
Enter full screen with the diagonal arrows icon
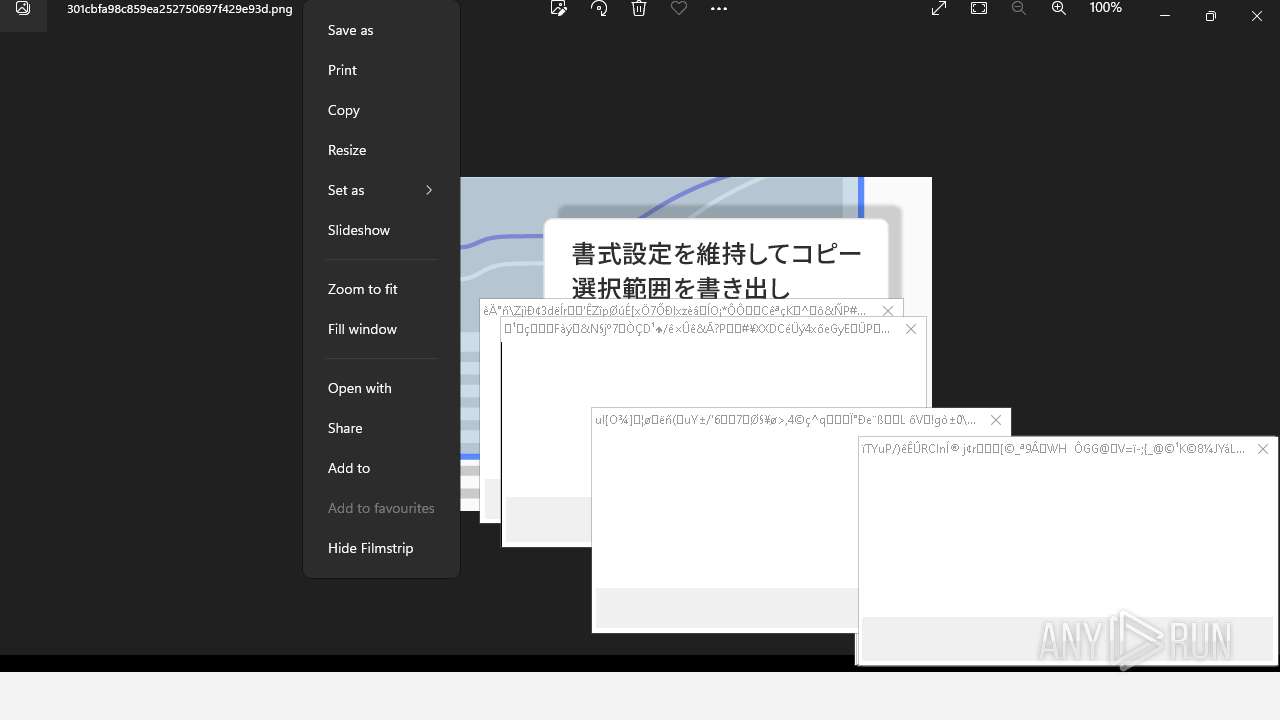939,8
